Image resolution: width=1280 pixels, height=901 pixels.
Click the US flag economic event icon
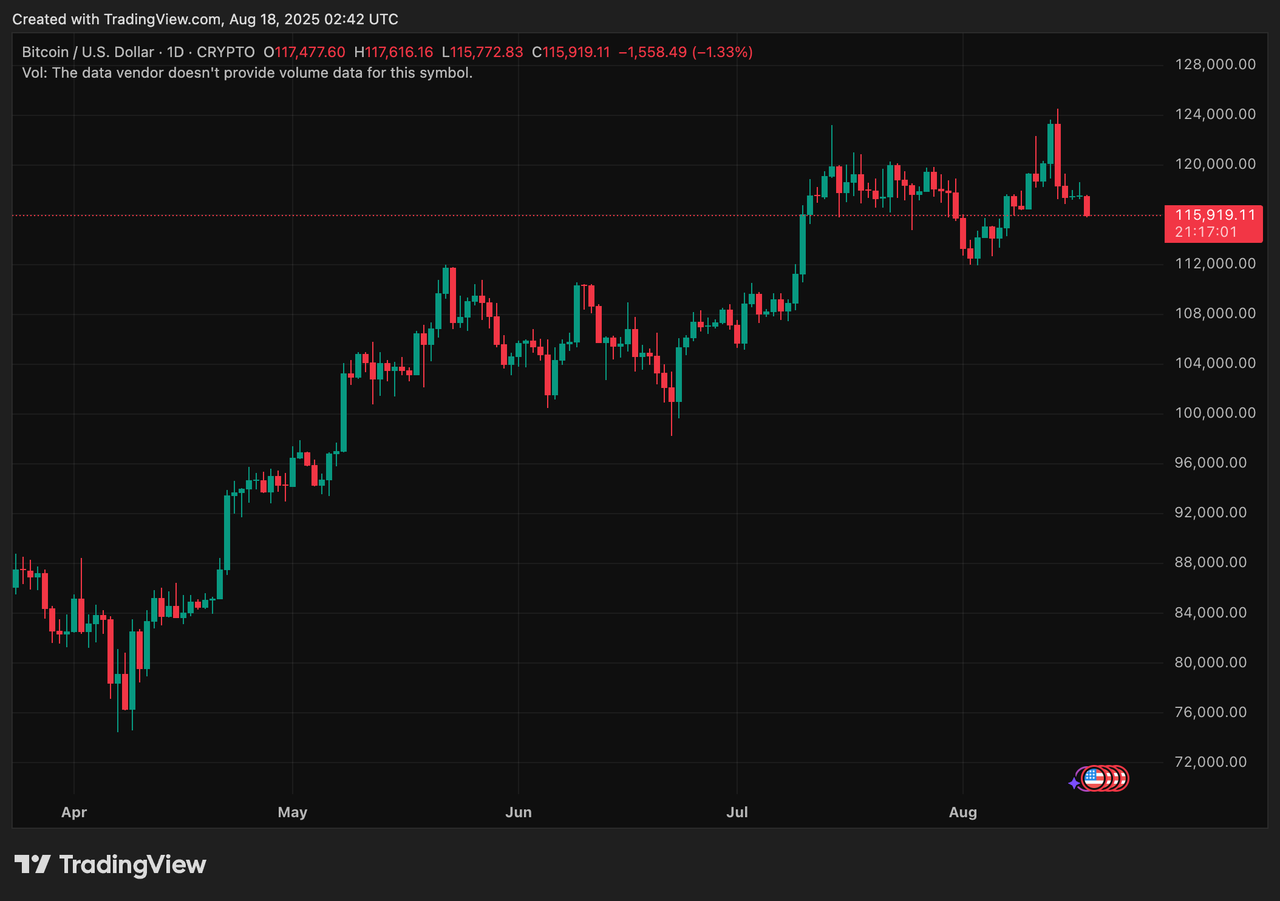click(1093, 778)
